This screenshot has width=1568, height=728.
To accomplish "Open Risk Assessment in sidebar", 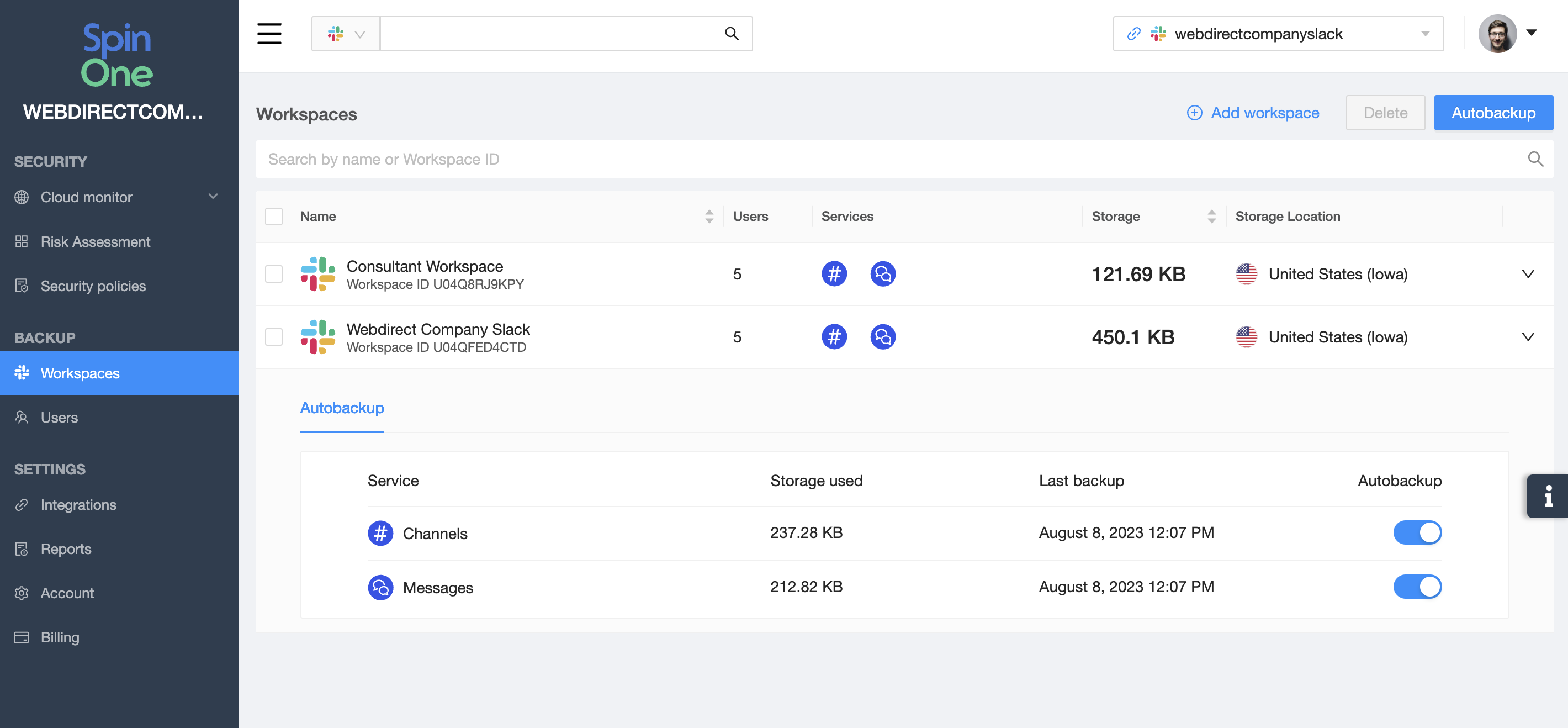I will (95, 242).
